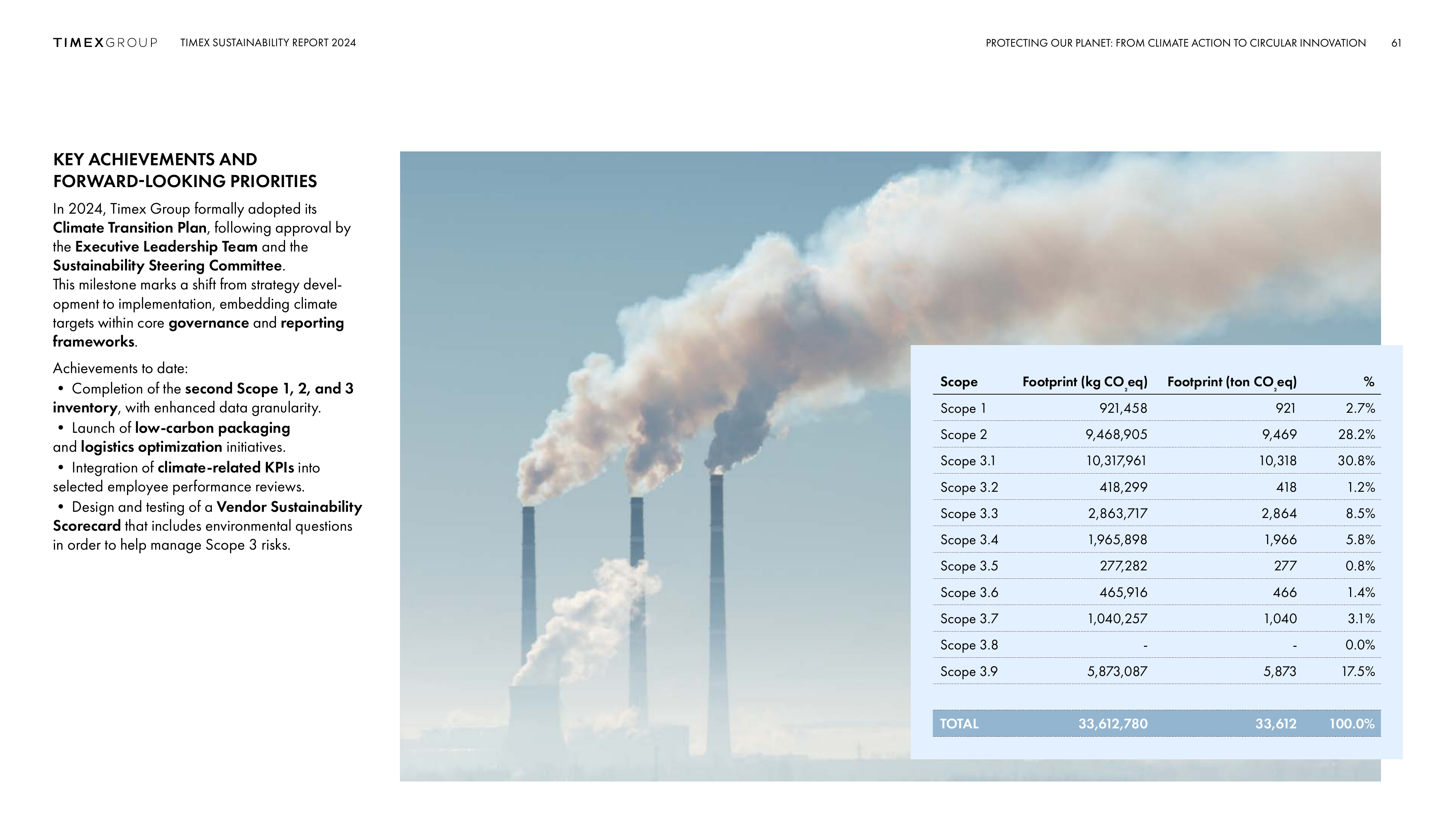
Task: Click the value 1,040,257
Action: pos(1117,619)
